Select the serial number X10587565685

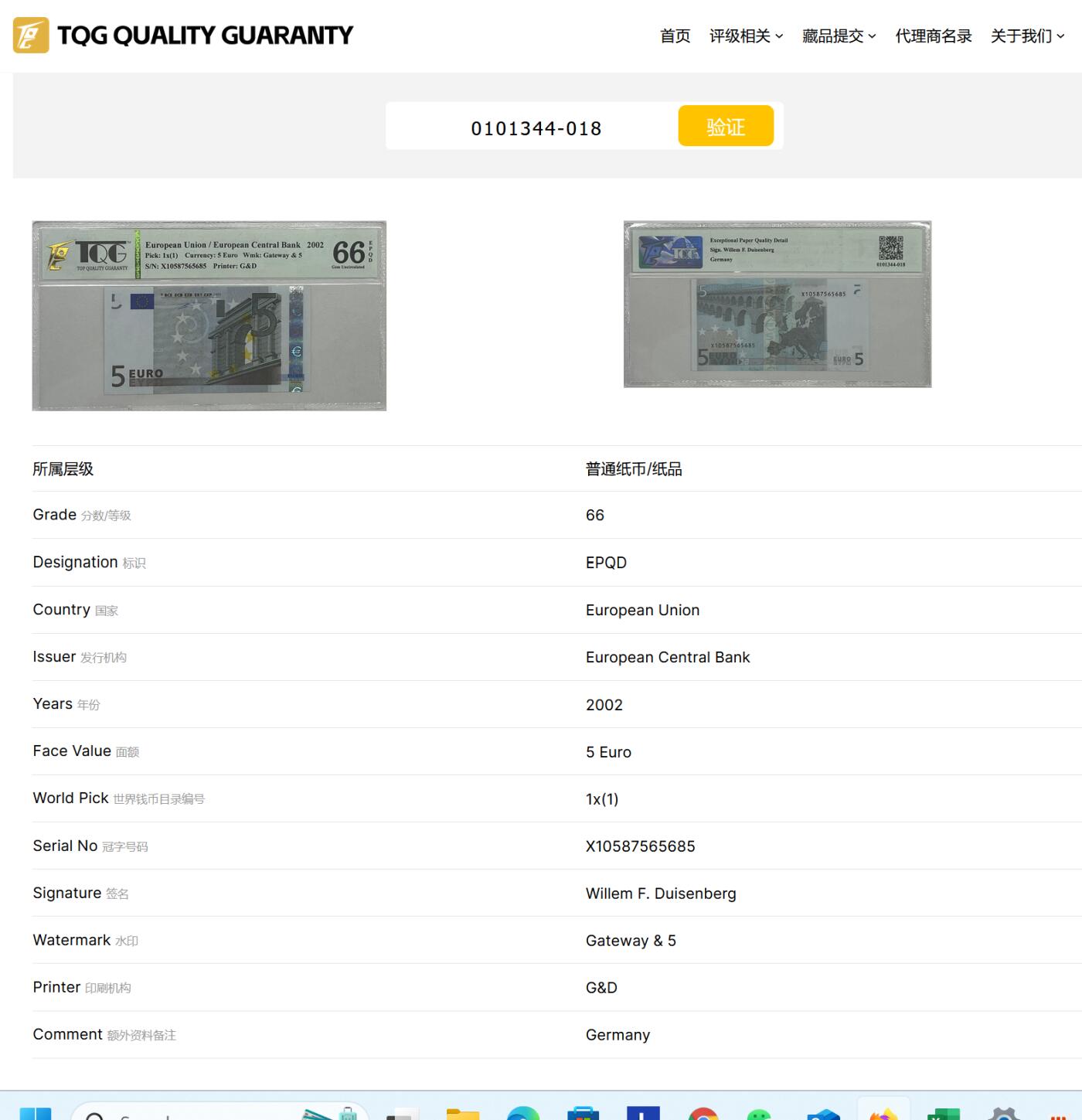[x=640, y=846]
